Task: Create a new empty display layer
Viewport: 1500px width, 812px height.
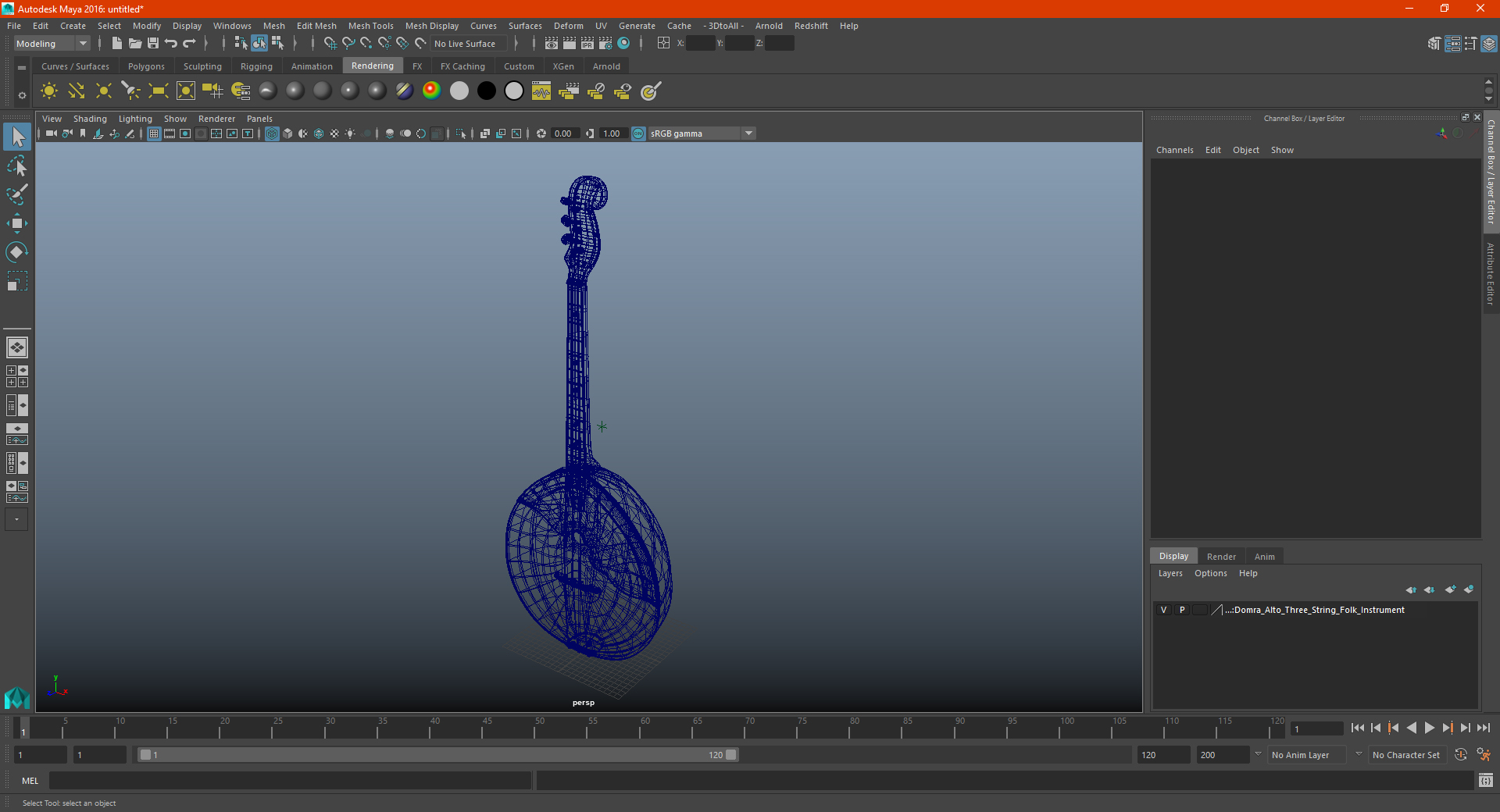Action: (1451, 589)
